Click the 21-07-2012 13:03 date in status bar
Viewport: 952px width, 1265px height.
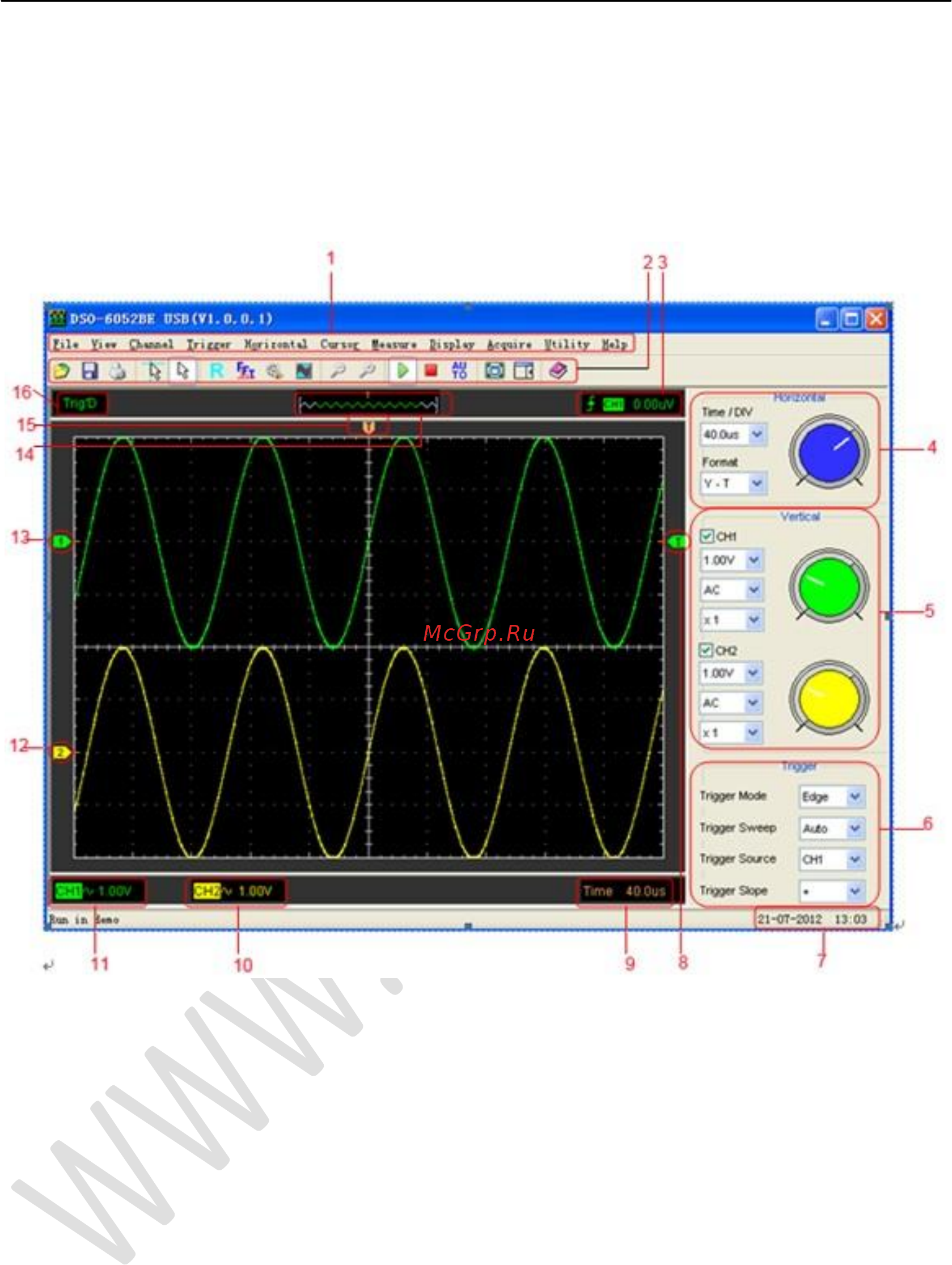tap(812, 919)
